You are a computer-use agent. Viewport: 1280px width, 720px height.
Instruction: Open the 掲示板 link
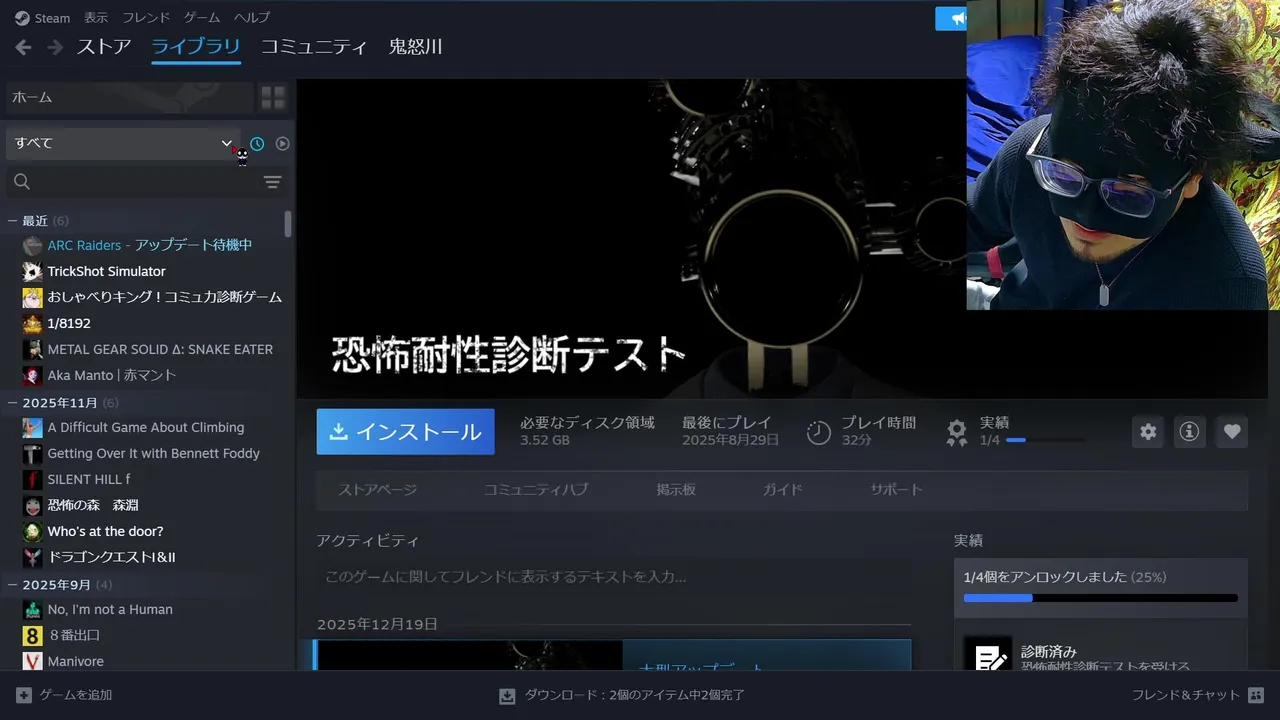[676, 490]
